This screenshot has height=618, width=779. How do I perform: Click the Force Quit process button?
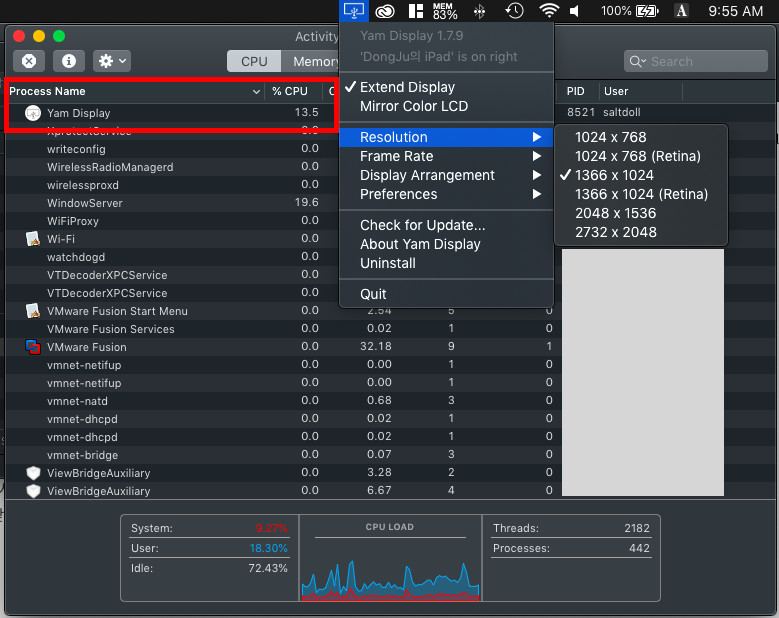(29, 61)
